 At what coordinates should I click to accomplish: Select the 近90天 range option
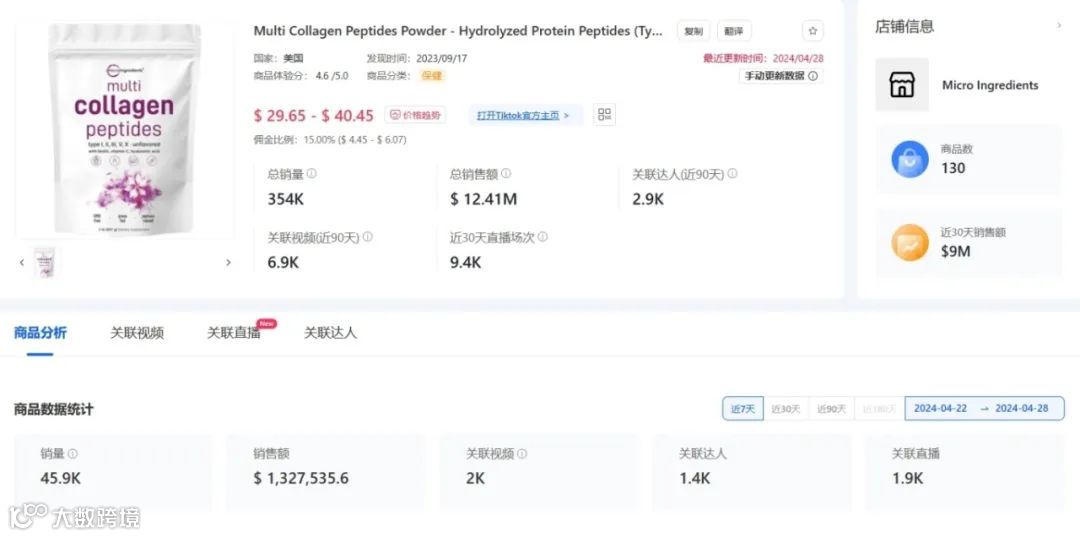click(831, 409)
